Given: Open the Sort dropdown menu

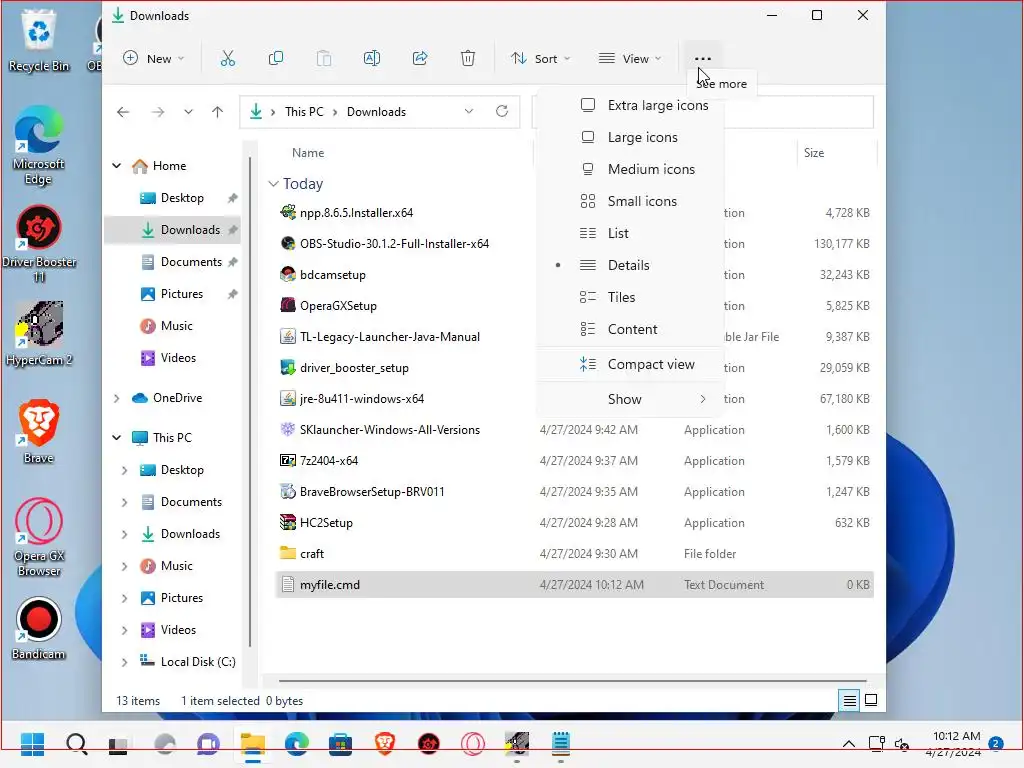Looking at the screenshot, I should pos(541,59).
